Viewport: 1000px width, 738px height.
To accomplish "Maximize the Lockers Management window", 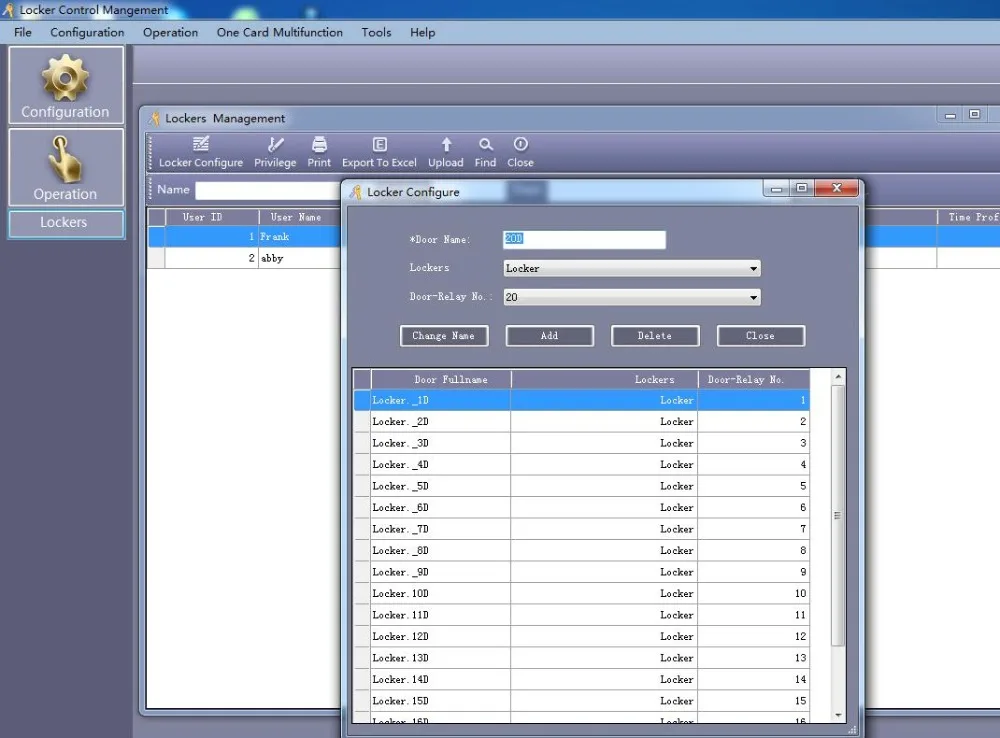I will point(974,115).
